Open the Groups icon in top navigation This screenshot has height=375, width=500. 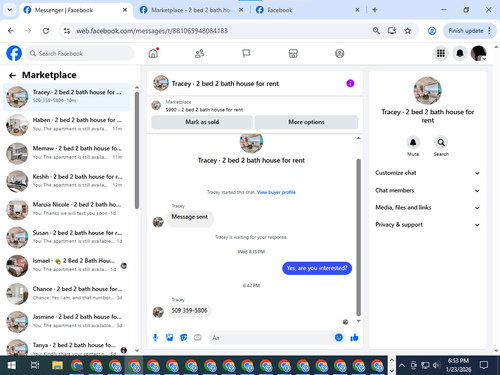(x=339, y=53)
